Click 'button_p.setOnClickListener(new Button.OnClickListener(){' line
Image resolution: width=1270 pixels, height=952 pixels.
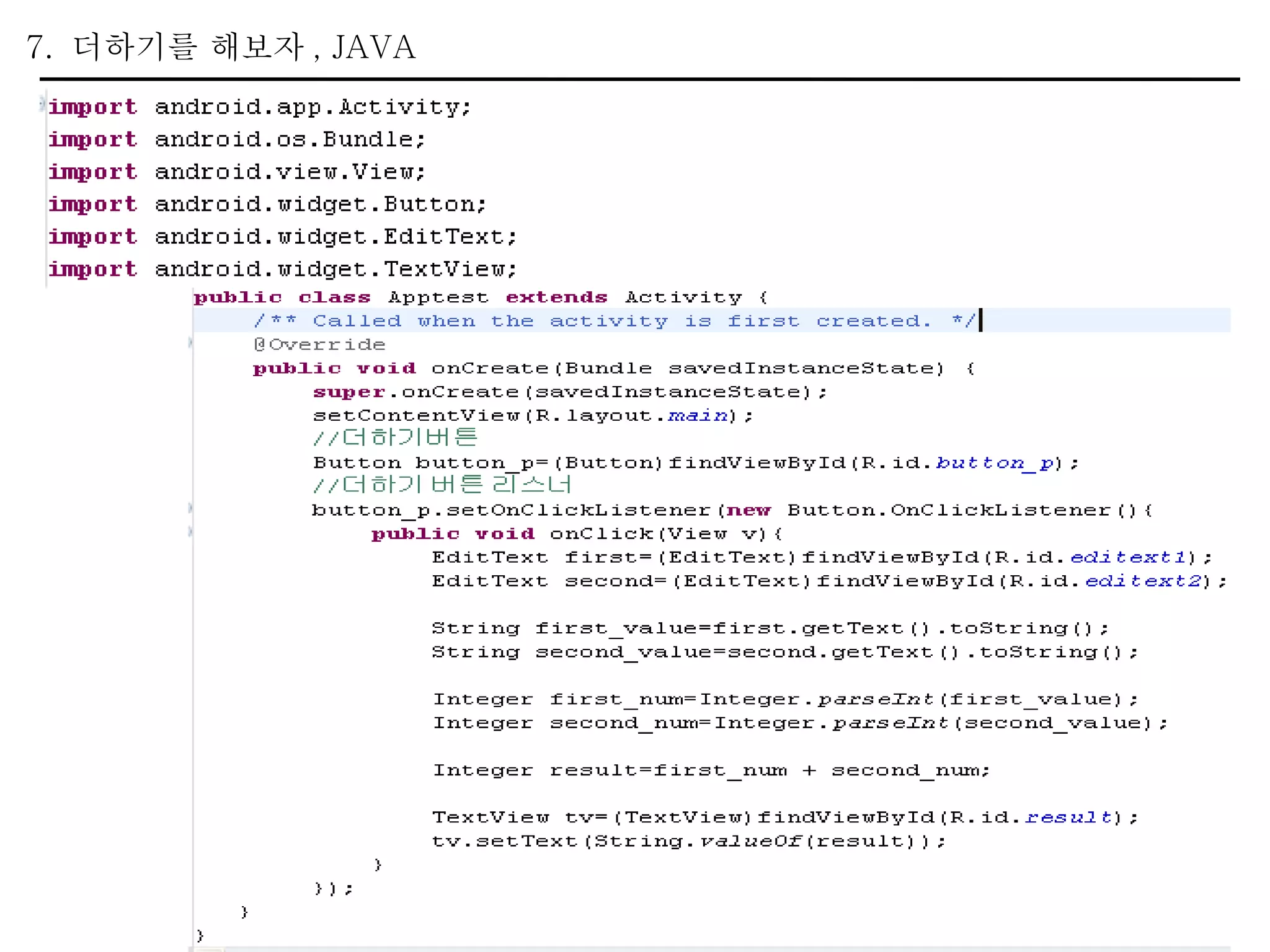[x=732, y=510]
